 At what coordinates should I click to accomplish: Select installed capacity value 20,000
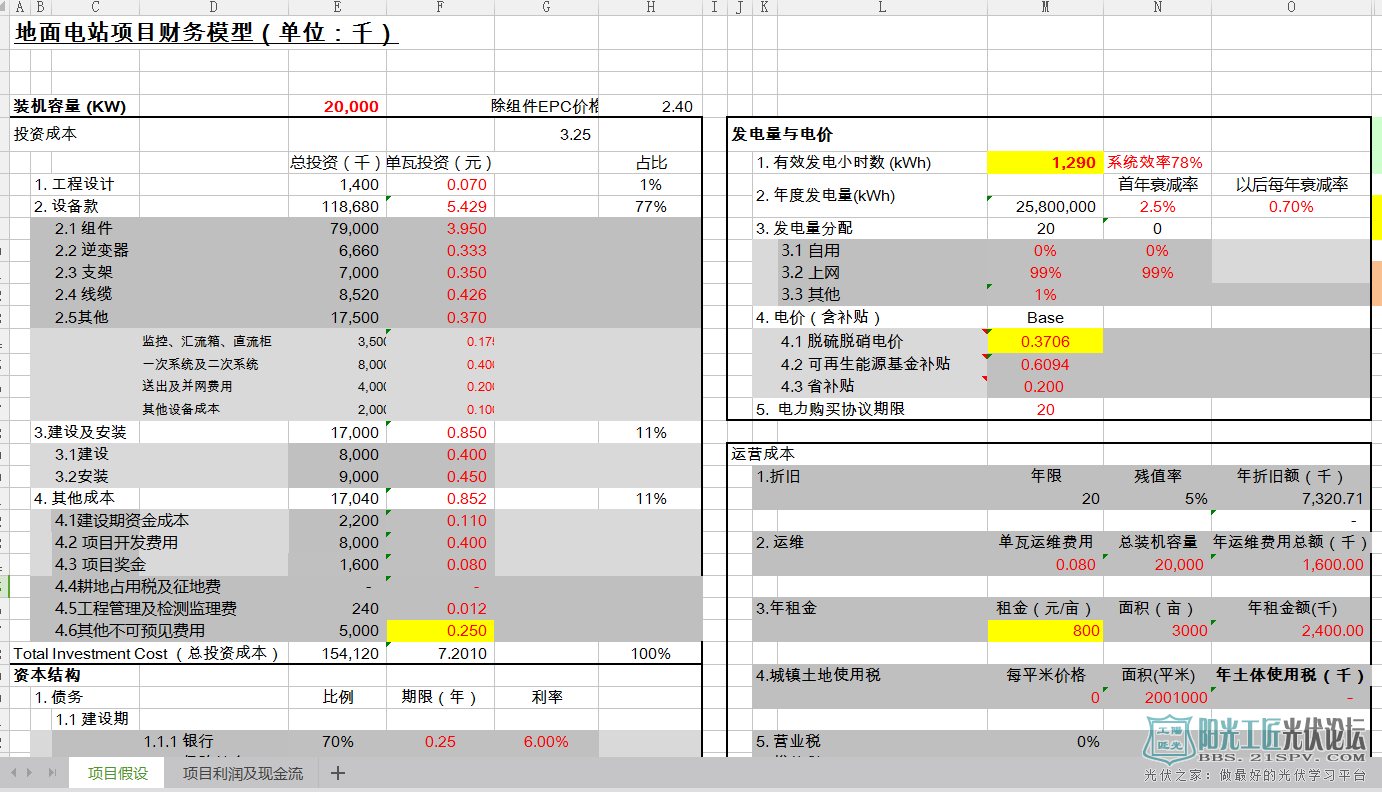(x=351, y=107)
